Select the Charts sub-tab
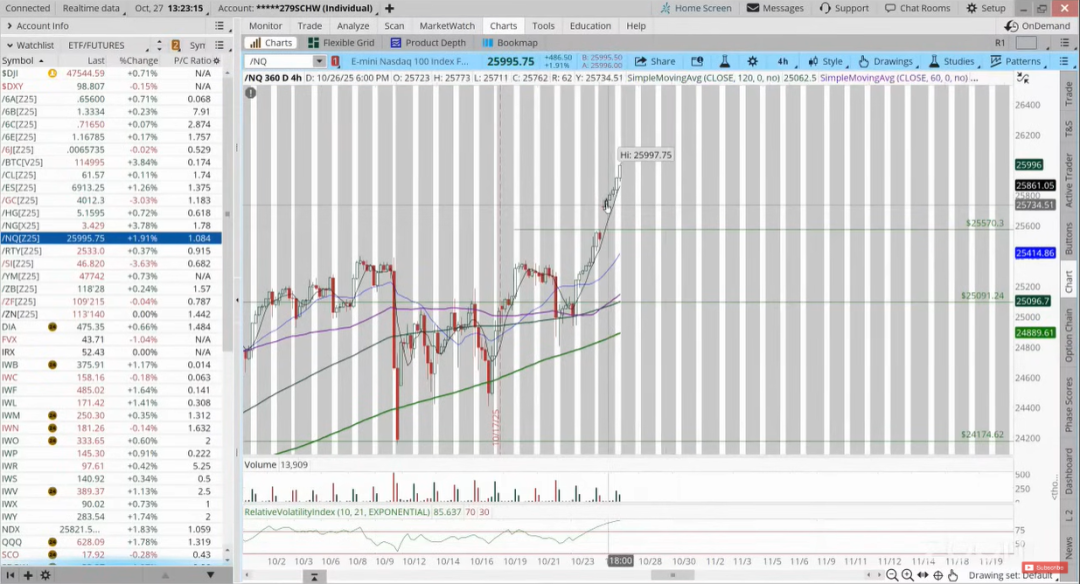The width and height of the screenshot is (1080, 584). coord(271,43)
